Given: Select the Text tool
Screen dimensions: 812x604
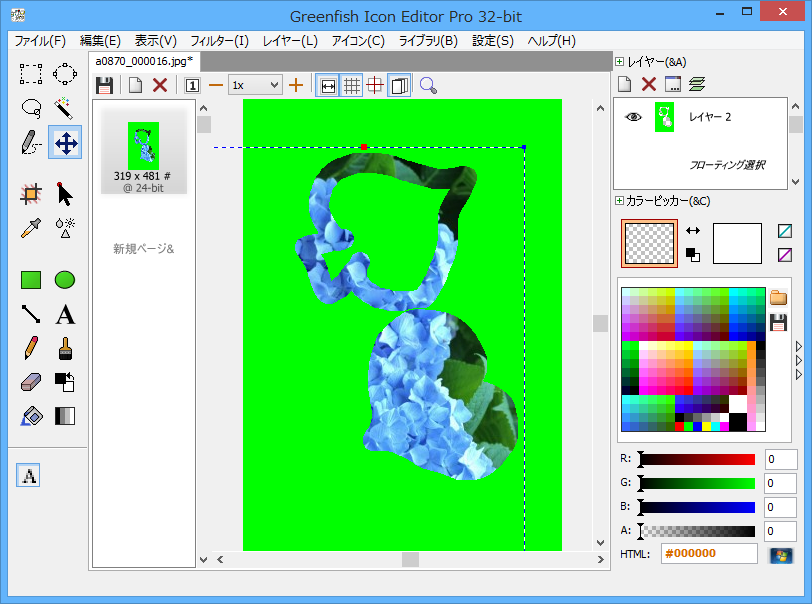Looking at the screenshot, I should click(65, 315).
